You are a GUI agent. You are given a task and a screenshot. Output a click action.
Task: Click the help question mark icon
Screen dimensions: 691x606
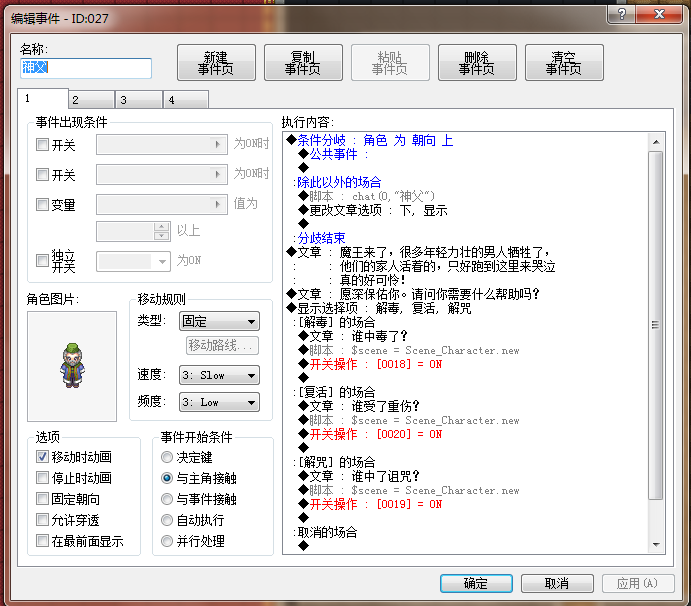[x=621, y=14]
